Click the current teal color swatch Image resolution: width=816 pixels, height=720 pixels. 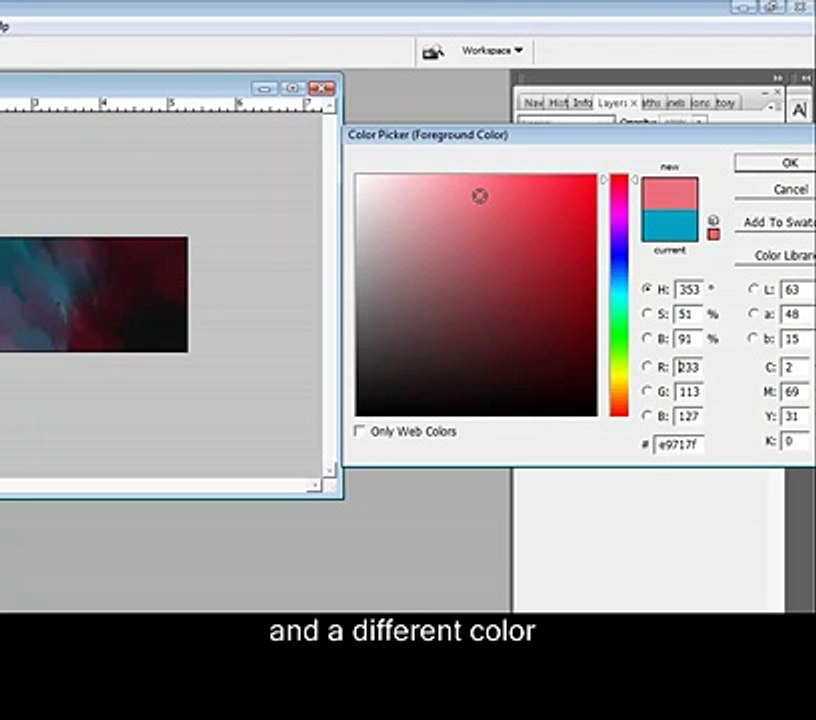[669, 225]
